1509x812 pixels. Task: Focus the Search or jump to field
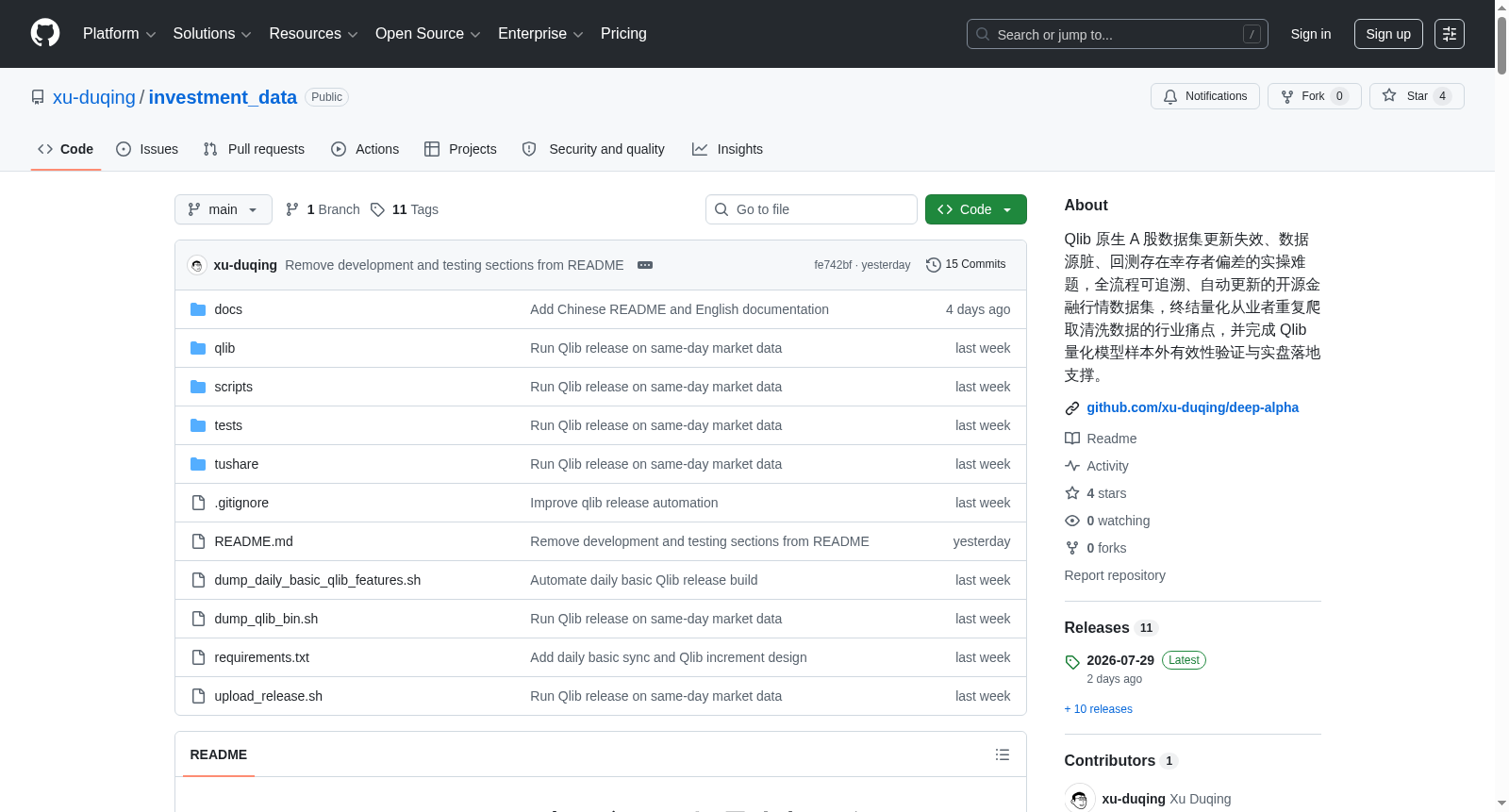[x=1118, y=34]
